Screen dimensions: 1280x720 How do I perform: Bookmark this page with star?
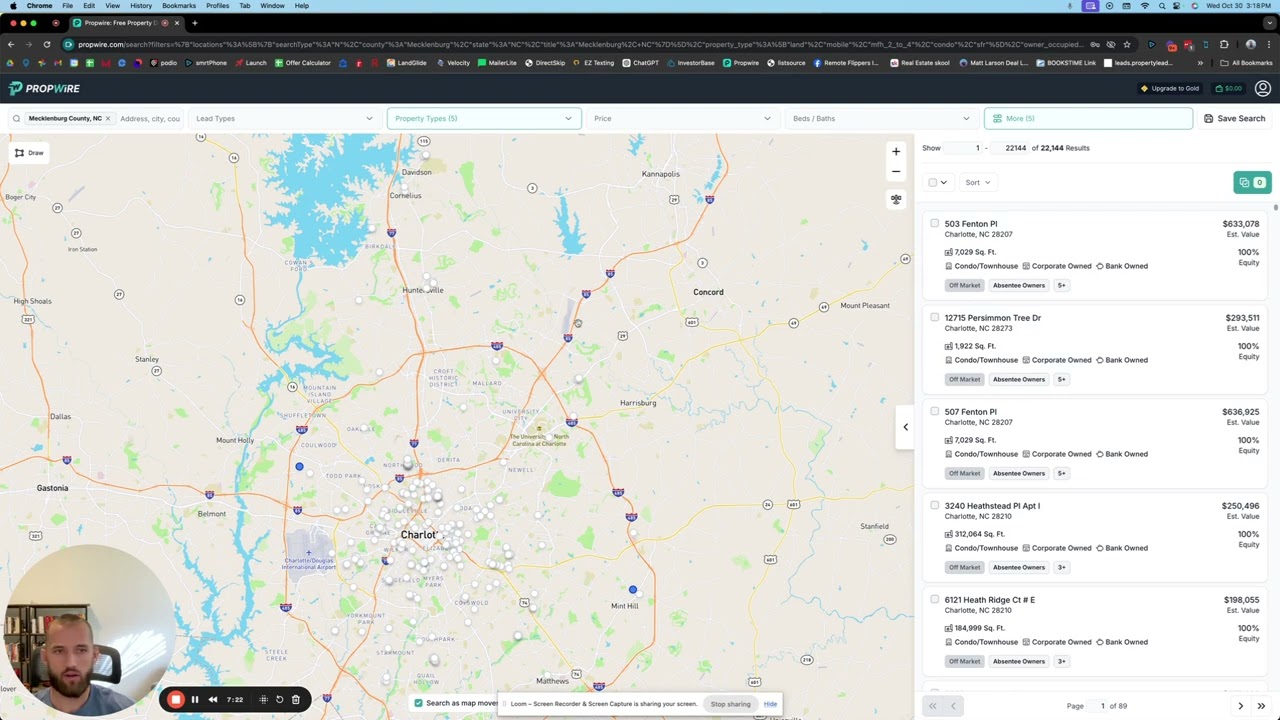point(1127,44)
